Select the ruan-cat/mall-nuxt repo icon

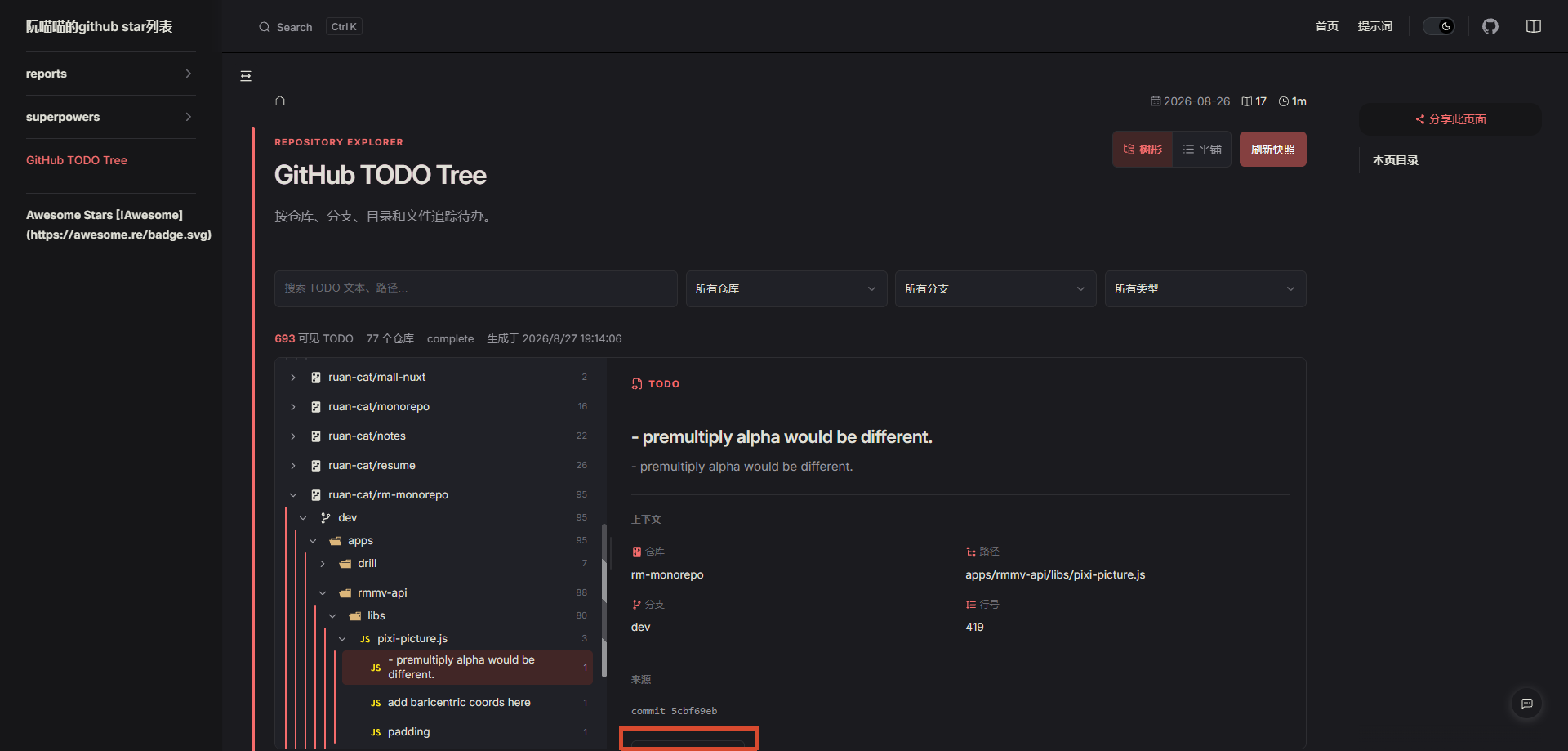coord(316,378)
